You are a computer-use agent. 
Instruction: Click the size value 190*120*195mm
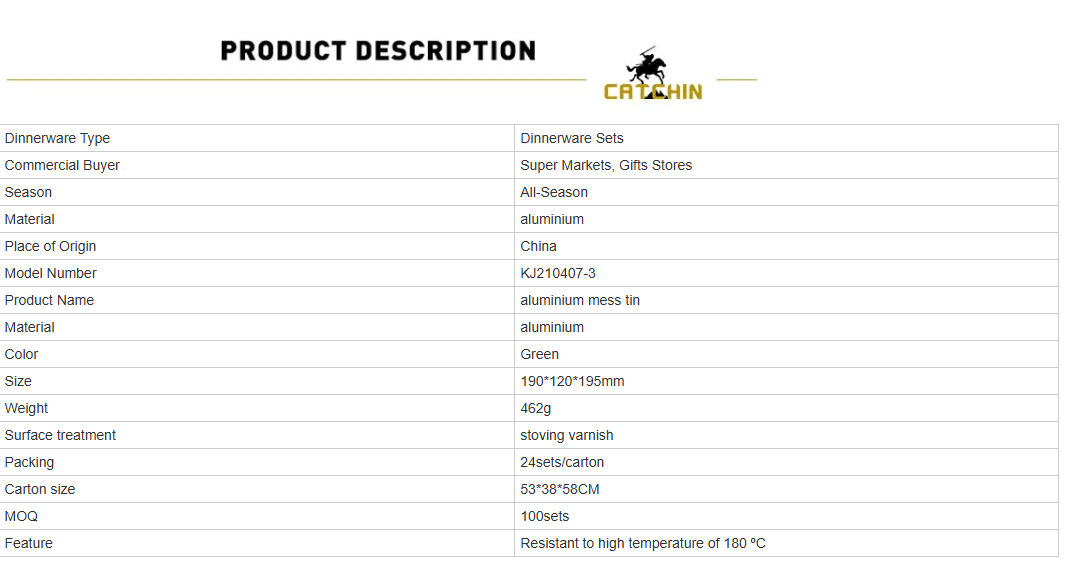point(572,381)
